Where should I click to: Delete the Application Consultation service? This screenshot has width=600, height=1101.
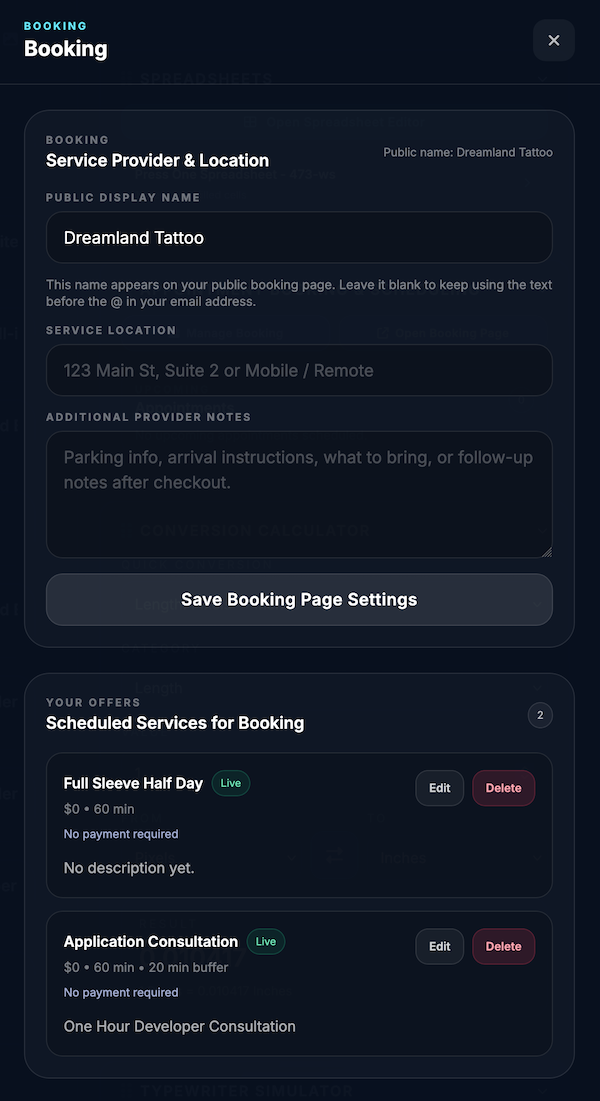[x=503, y=946]
